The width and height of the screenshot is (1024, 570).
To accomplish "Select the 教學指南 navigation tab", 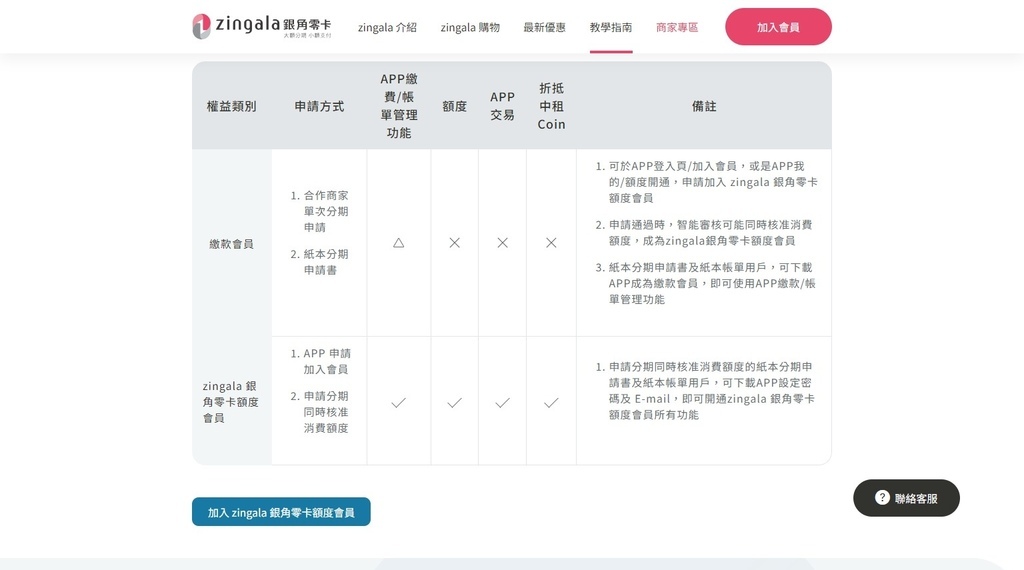I will coord(611,27).
